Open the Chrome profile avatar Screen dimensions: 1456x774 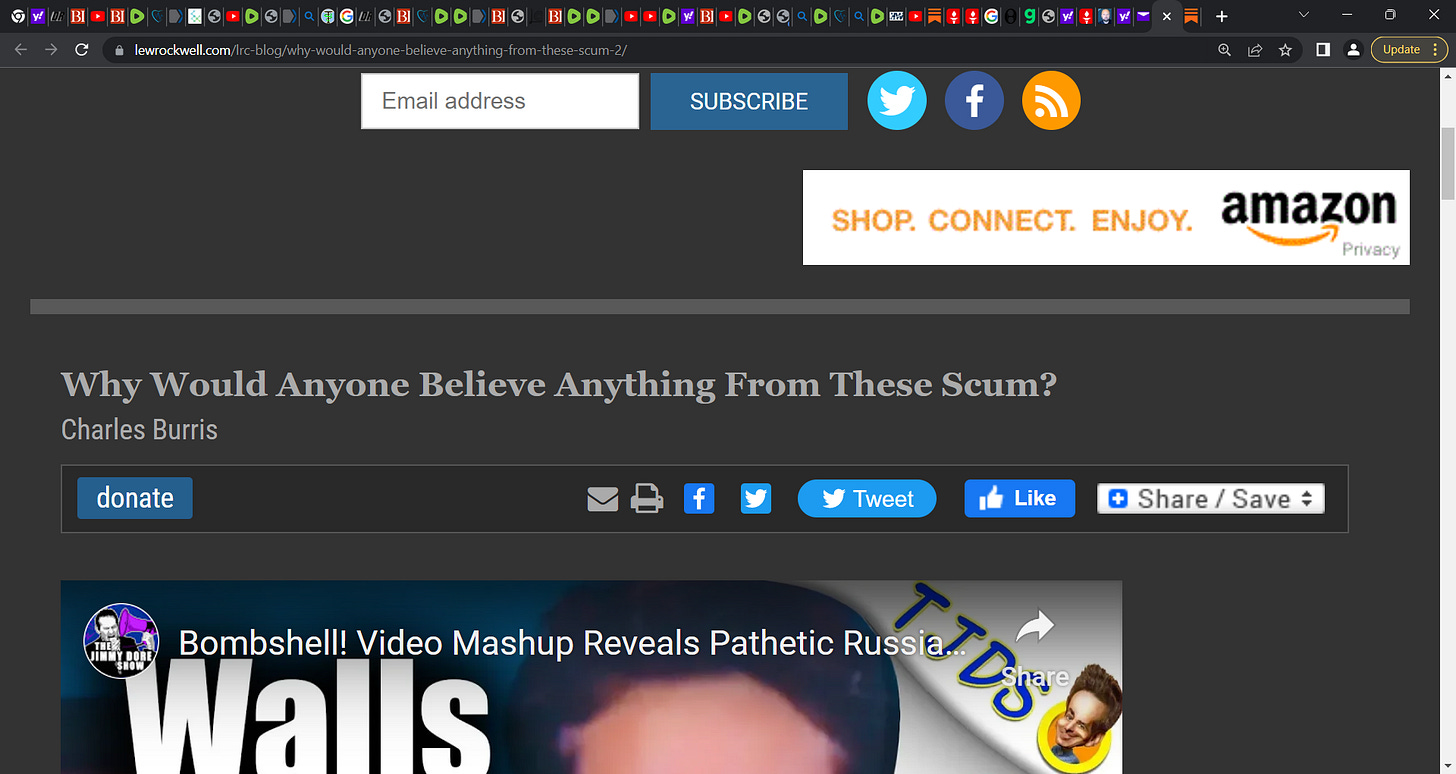1353,50
